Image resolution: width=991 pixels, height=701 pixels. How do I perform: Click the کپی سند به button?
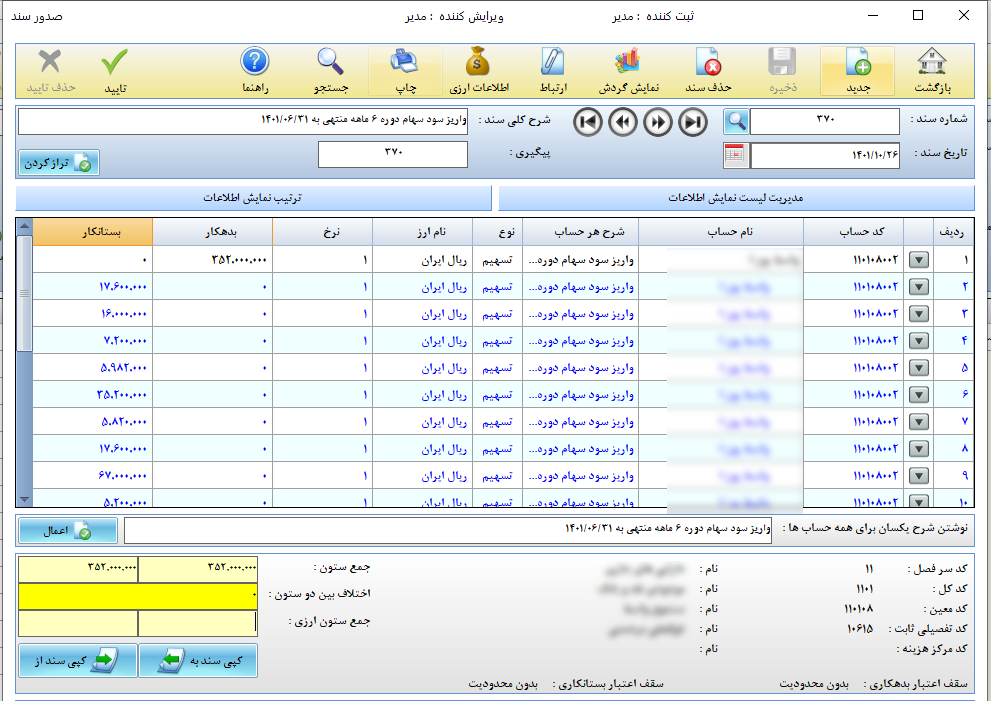pyautogui.click(x=198, y=661)
